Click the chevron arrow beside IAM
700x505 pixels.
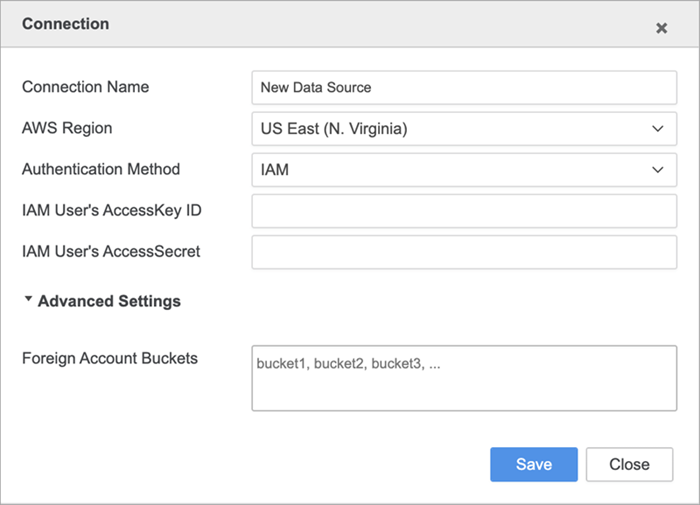(x=657, y=170)
